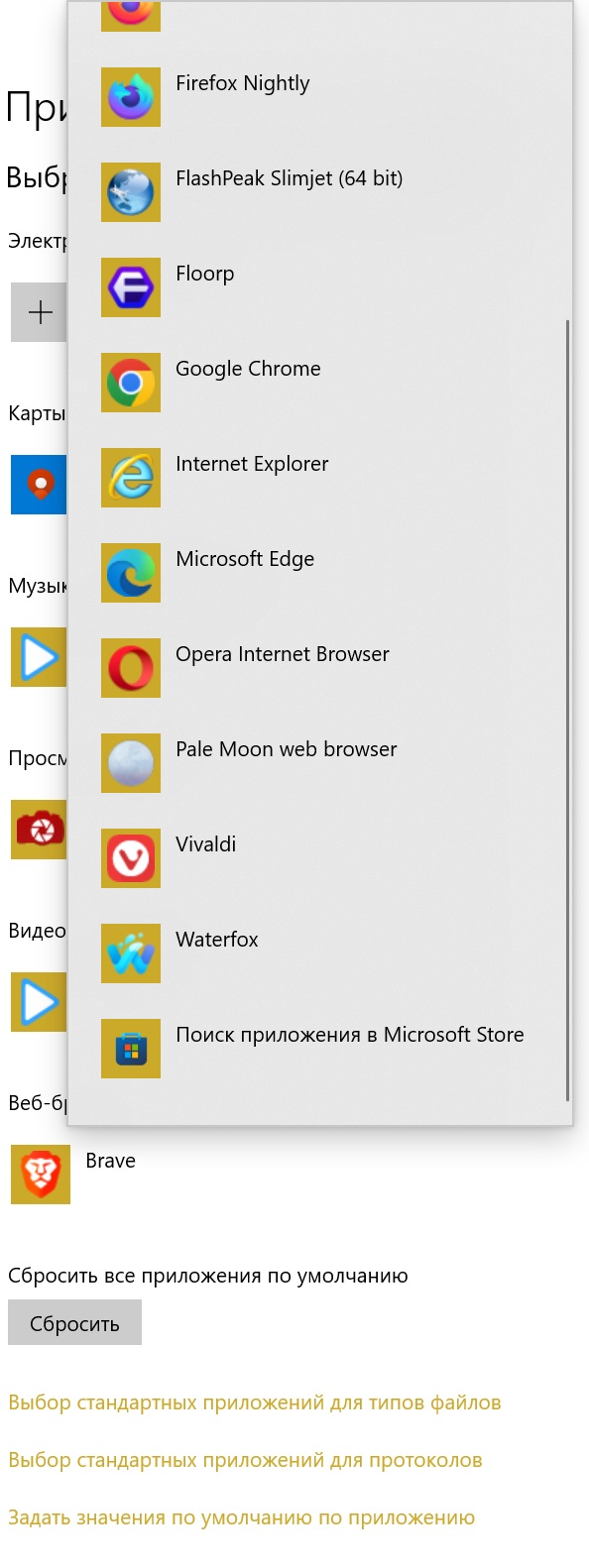Choose the Vivaldi icon
589x1568 pixels.
[x=131, y=858]
